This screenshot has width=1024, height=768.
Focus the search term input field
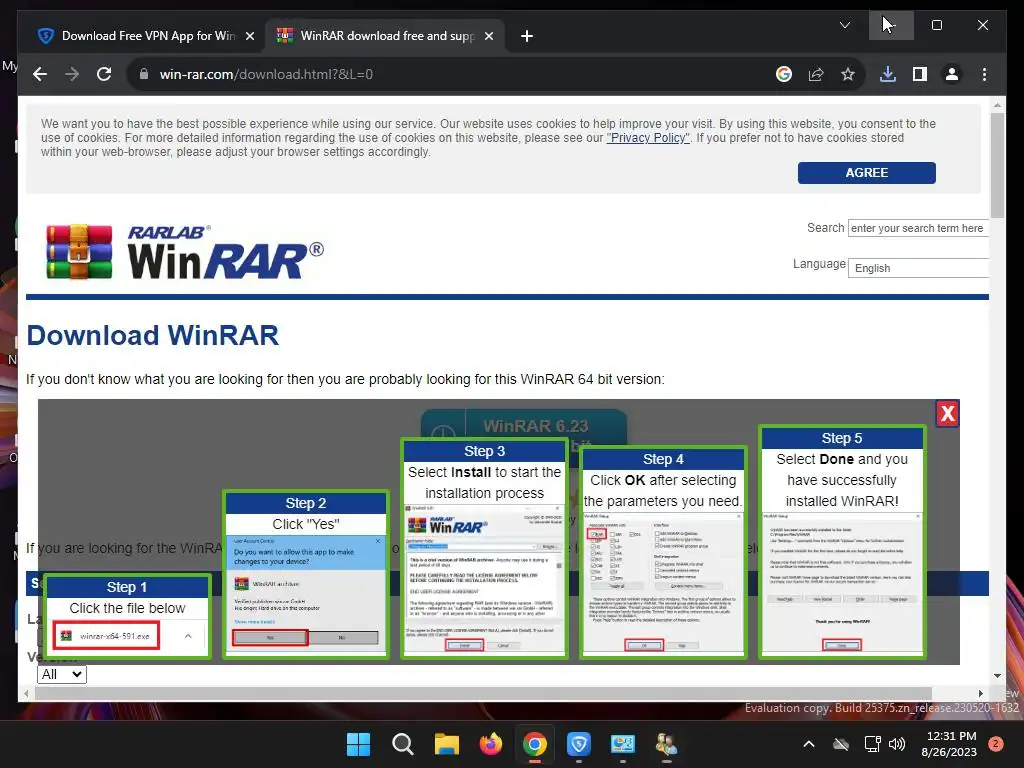coord(918,228)
